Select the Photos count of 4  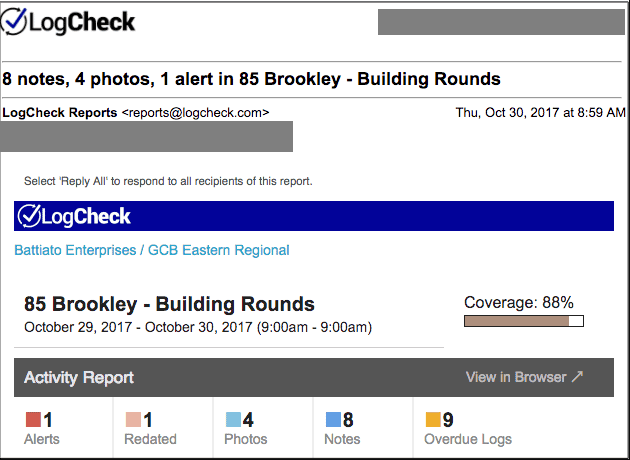[x=248, y=420]
